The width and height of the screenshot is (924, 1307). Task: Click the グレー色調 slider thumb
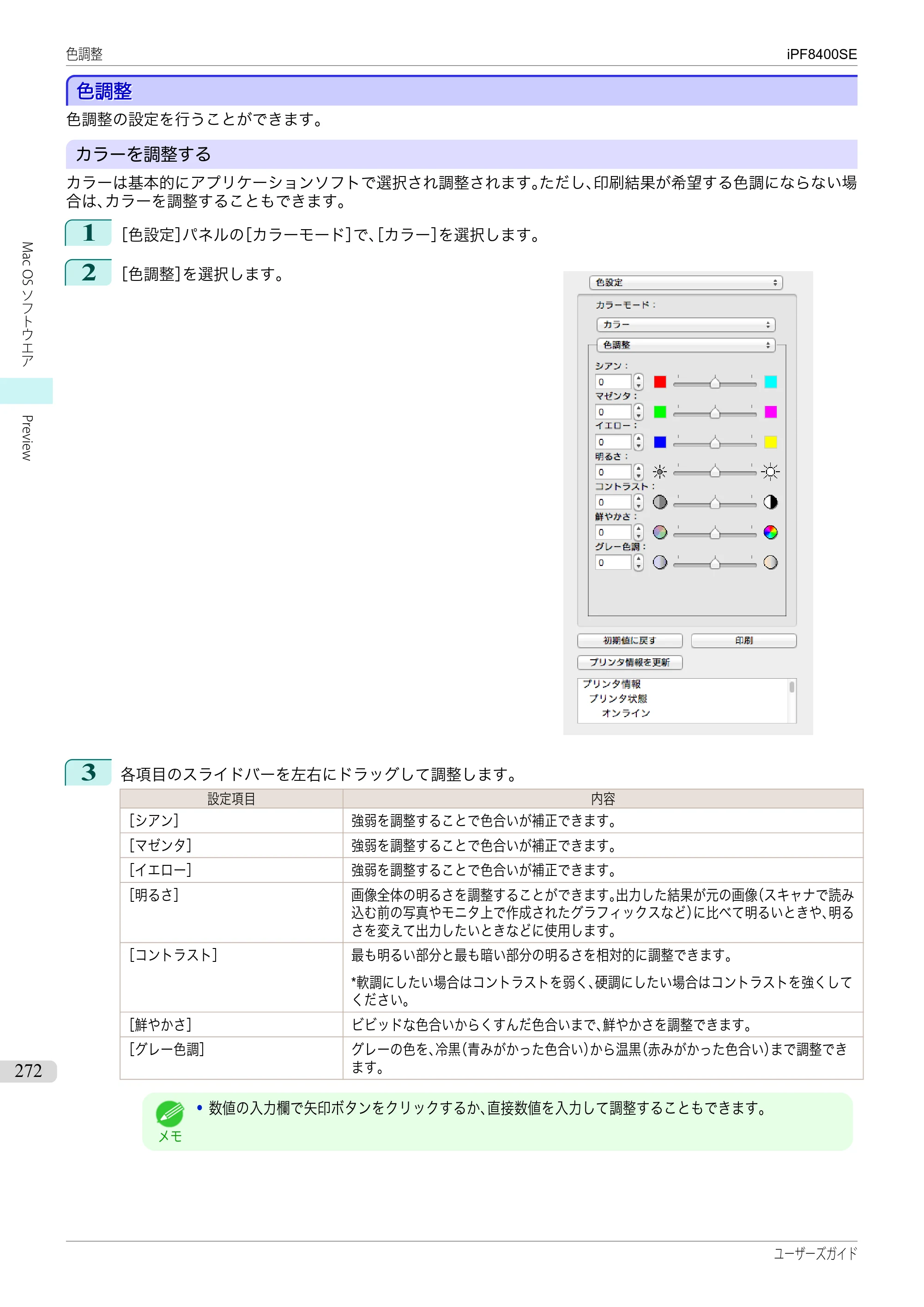pos(715,563)
